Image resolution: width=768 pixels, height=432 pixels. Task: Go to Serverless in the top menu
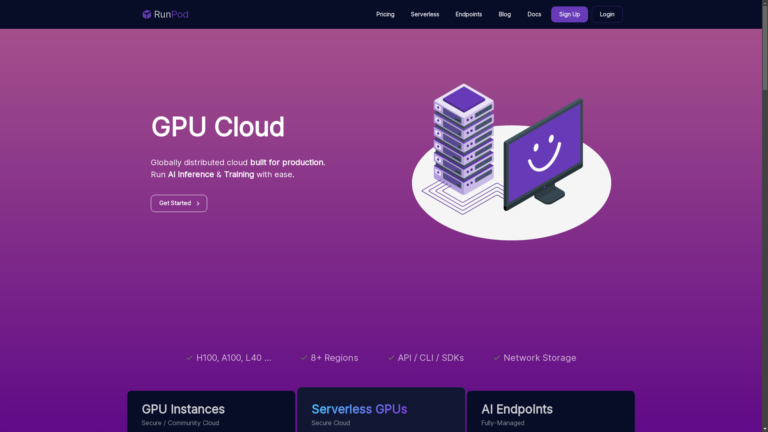point(424,14)
